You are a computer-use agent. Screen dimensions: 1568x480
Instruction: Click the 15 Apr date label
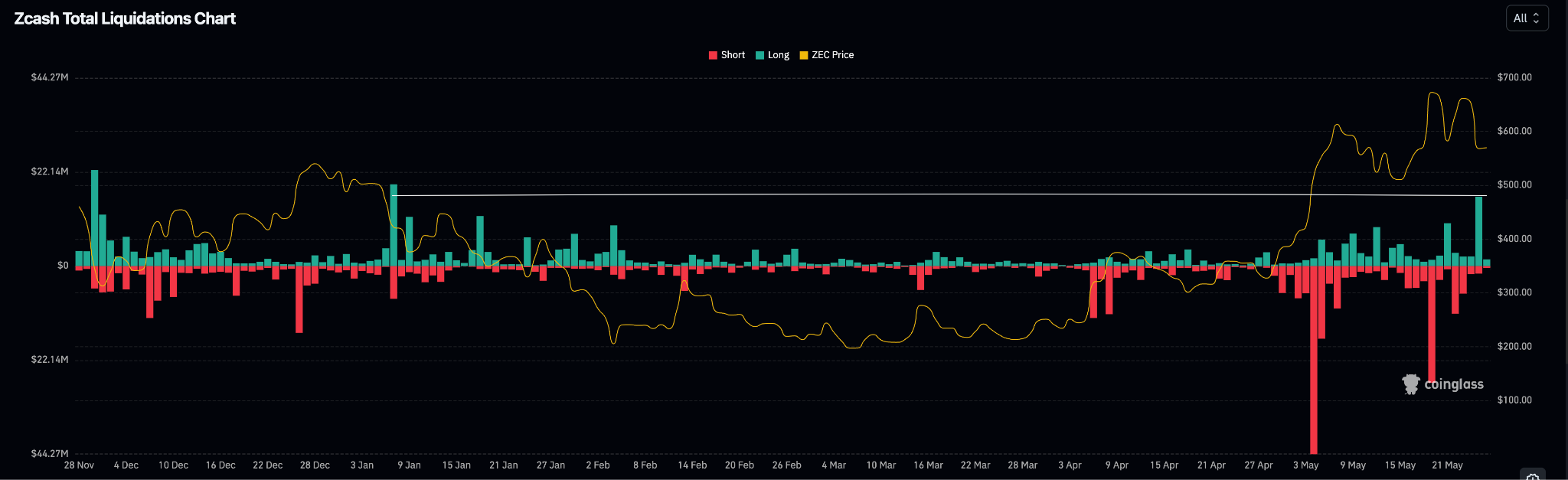pos(1164,465)
